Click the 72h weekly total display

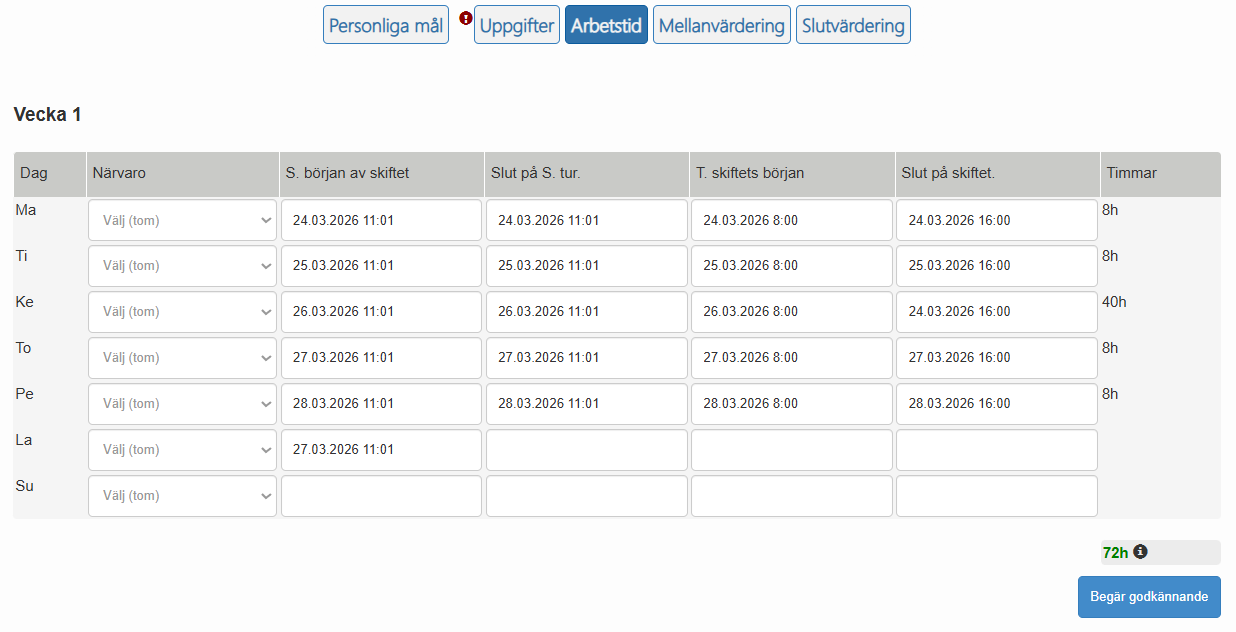1115,551
